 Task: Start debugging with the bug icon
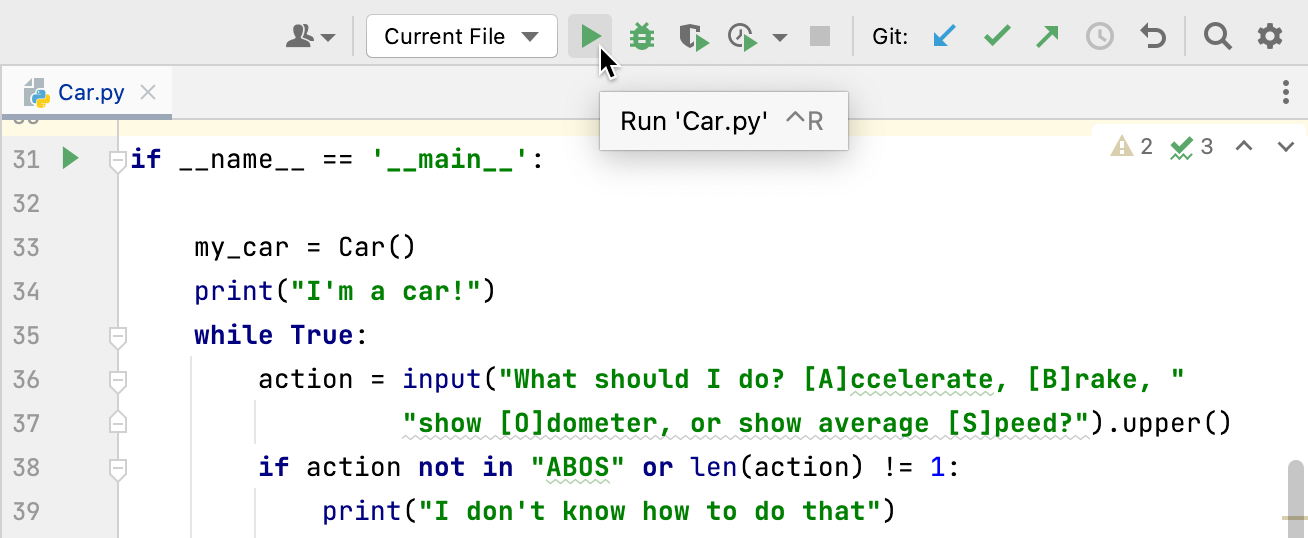pyautogui.click(x=641, y=37)
